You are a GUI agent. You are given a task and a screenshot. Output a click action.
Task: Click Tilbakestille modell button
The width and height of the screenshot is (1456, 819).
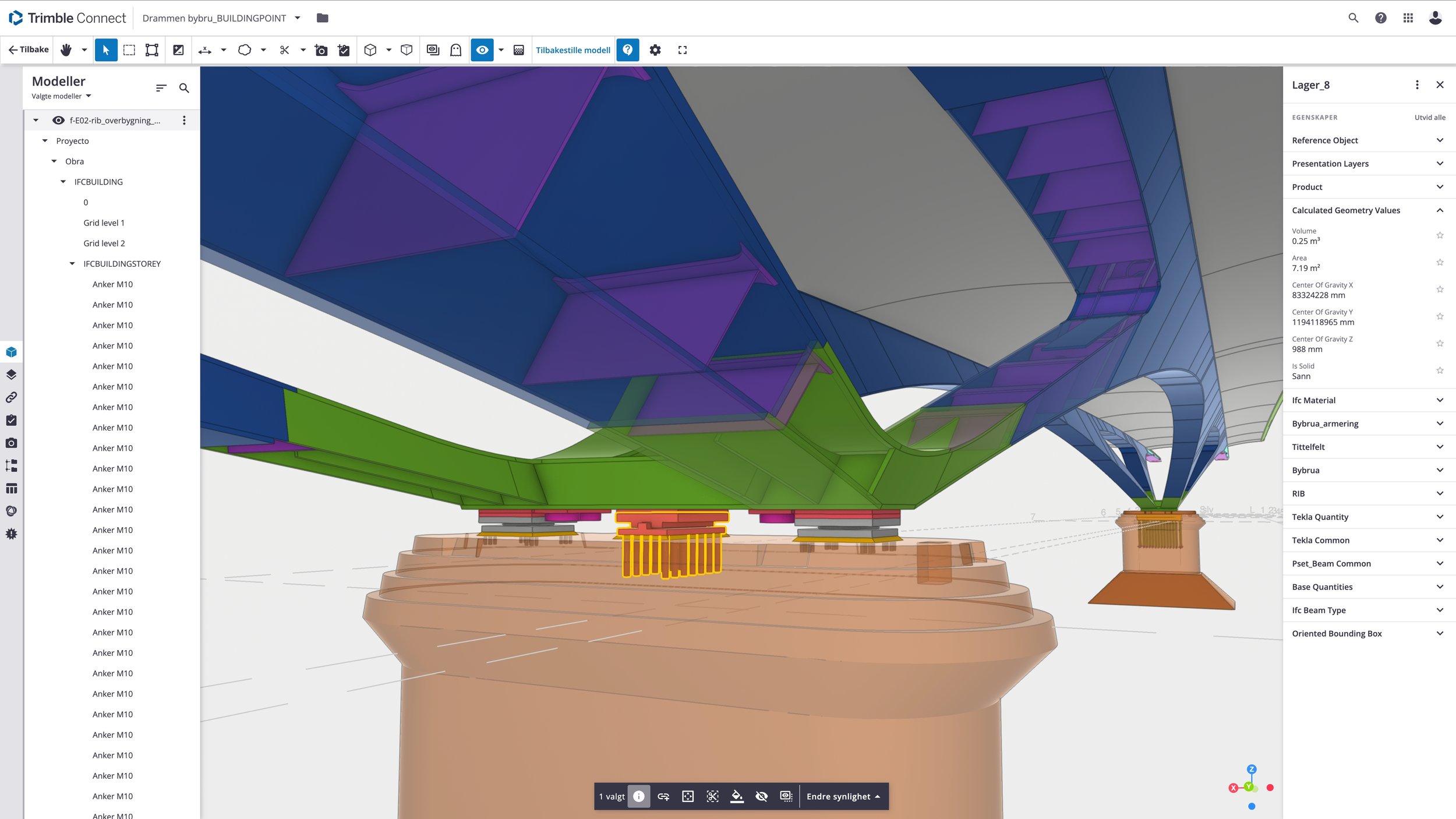(x=573, y=50)
